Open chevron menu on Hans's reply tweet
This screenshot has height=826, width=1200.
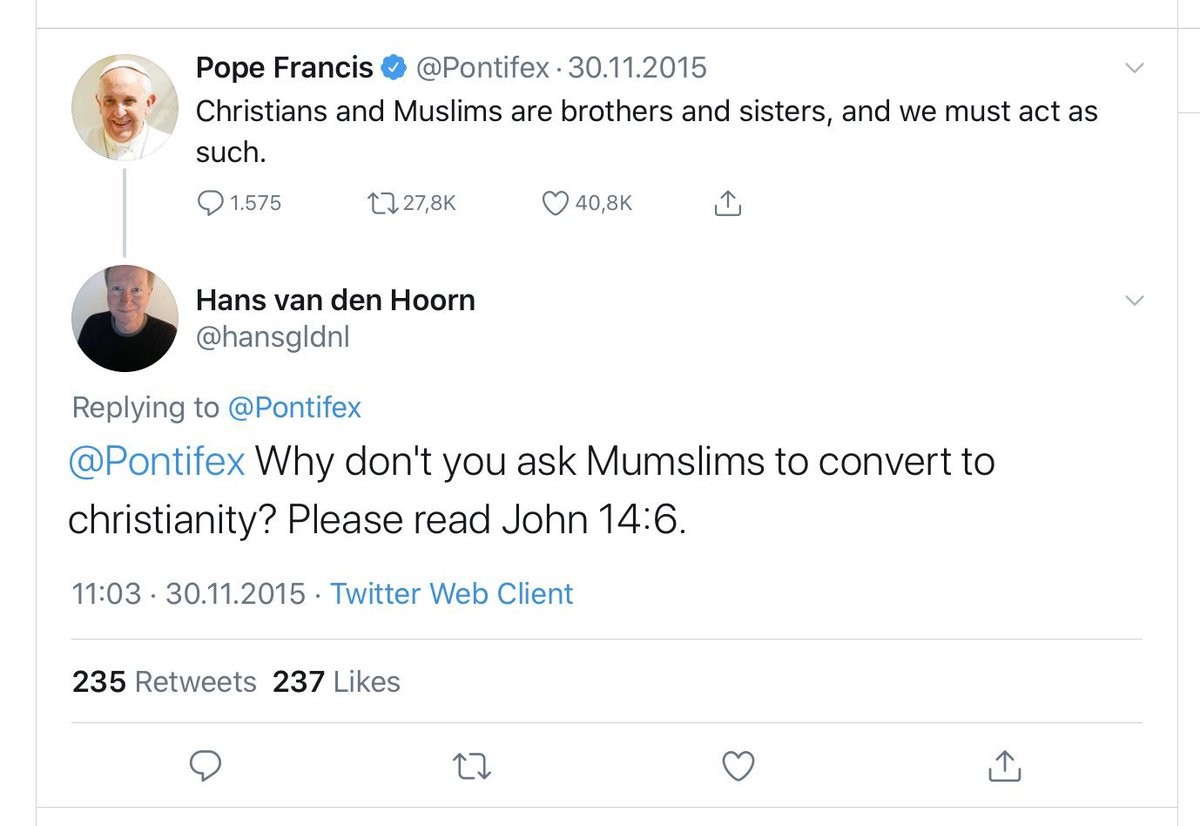click(1134, 300)
